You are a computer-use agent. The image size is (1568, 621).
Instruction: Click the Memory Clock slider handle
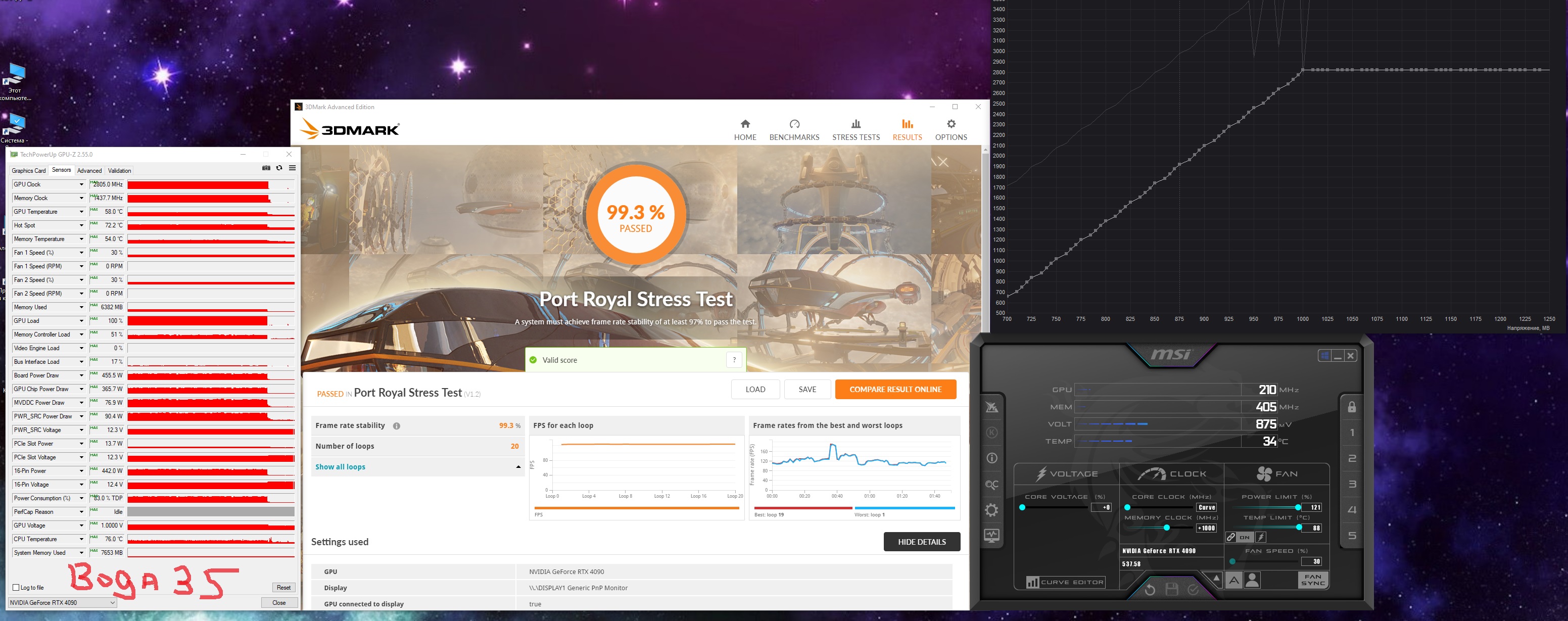(1166, 527)
